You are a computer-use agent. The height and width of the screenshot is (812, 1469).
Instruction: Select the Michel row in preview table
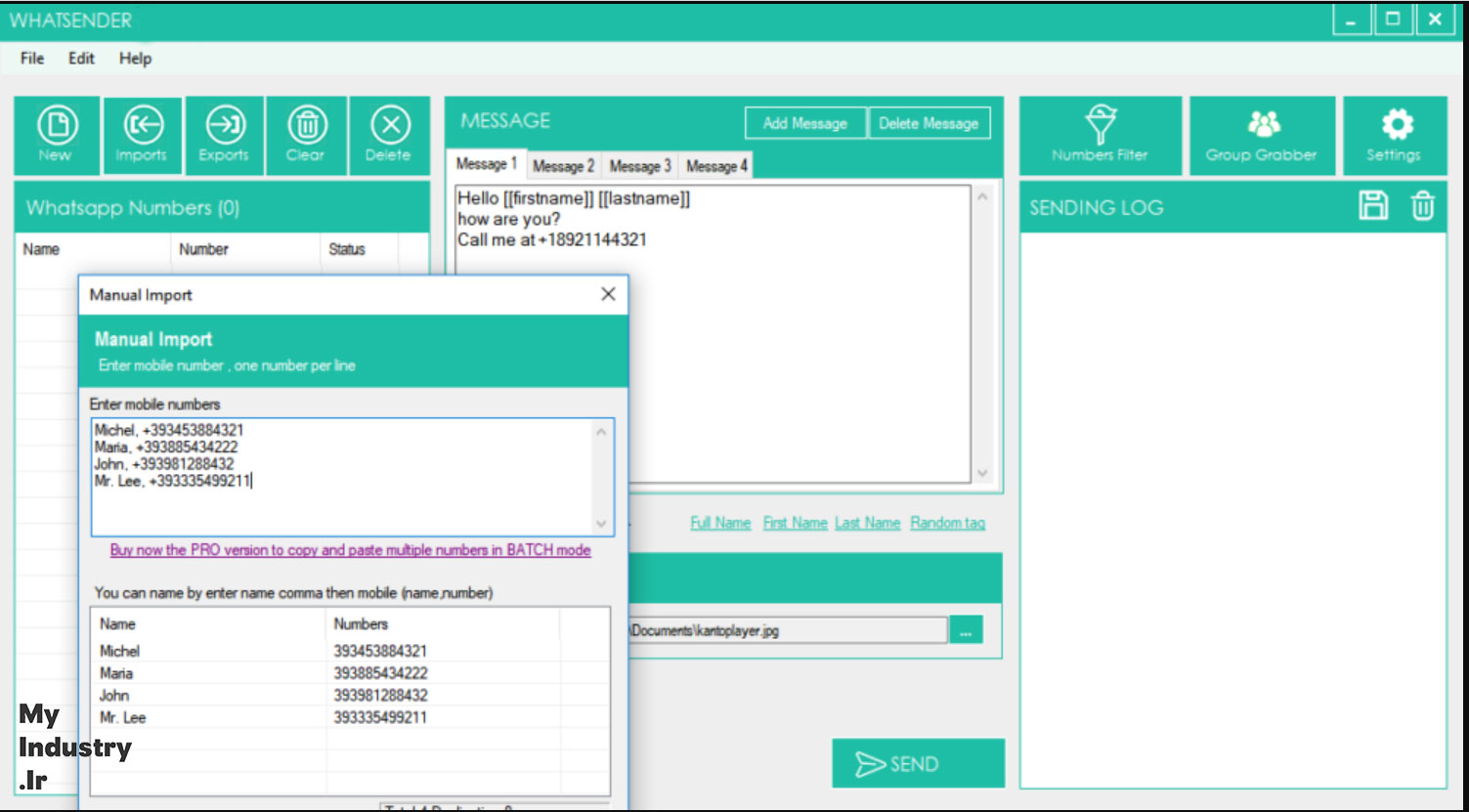(x=350, y=651)
